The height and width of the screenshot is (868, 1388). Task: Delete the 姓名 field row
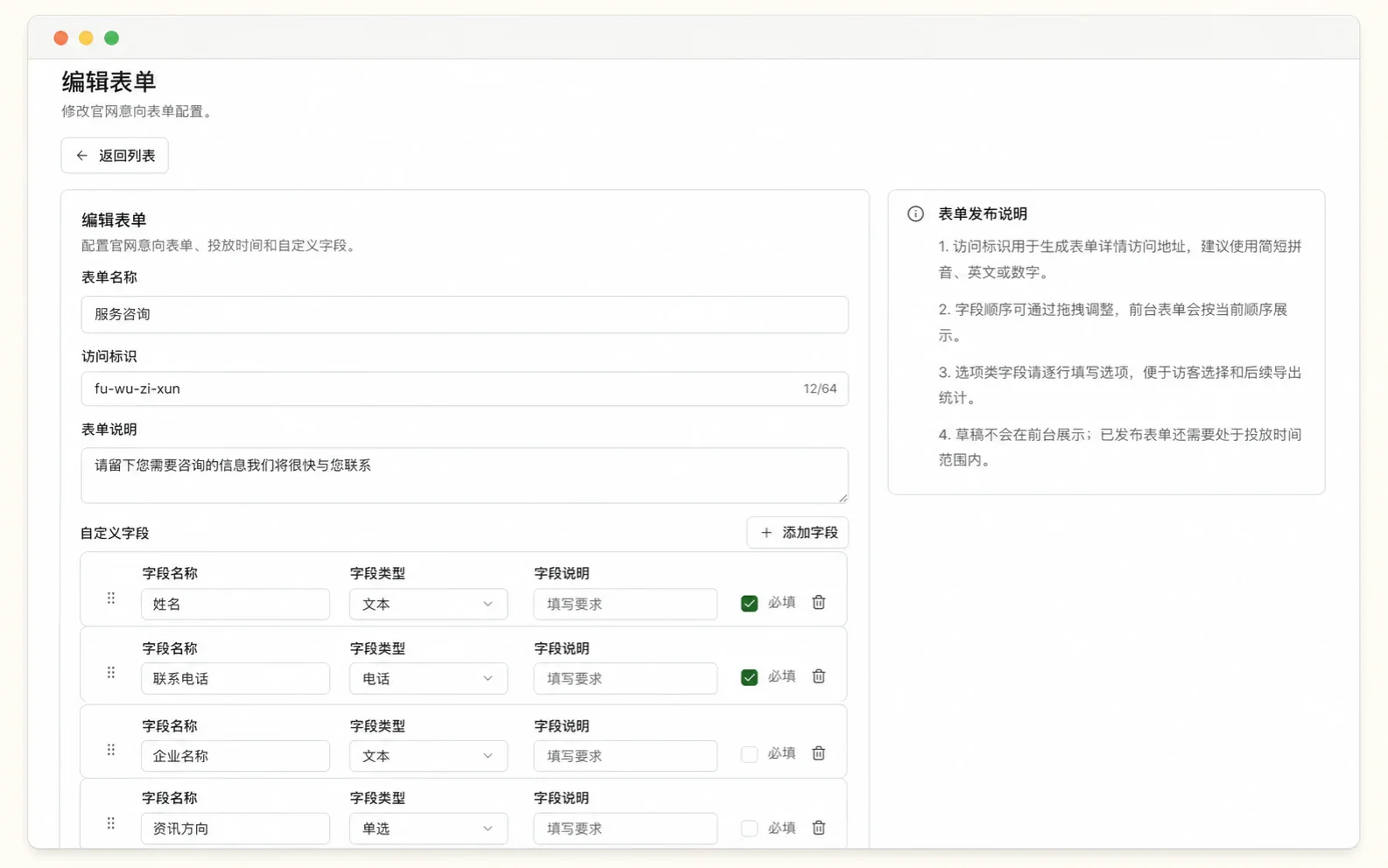(818, 603)
